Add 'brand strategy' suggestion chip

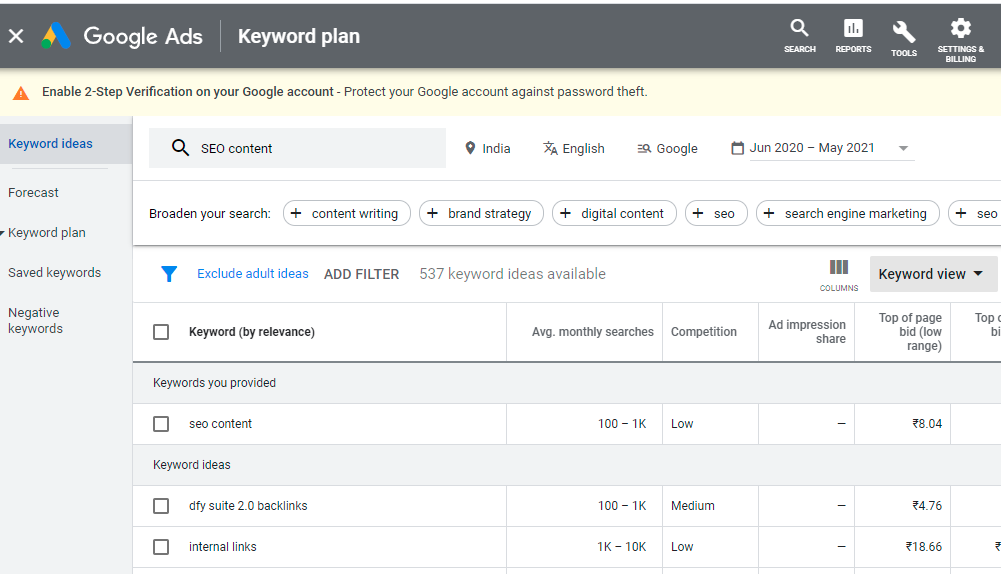pos(481,213)
